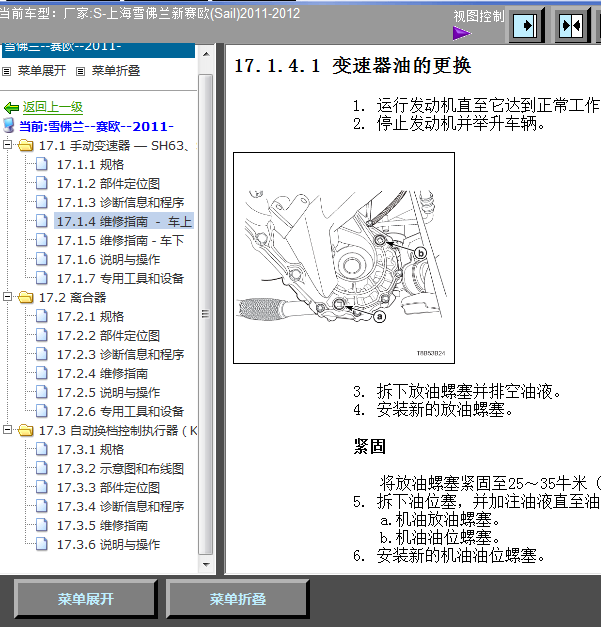Screen dimensions: 601x629
Task: Click the inward-arrows view control icon
Action: pos(572,26)
